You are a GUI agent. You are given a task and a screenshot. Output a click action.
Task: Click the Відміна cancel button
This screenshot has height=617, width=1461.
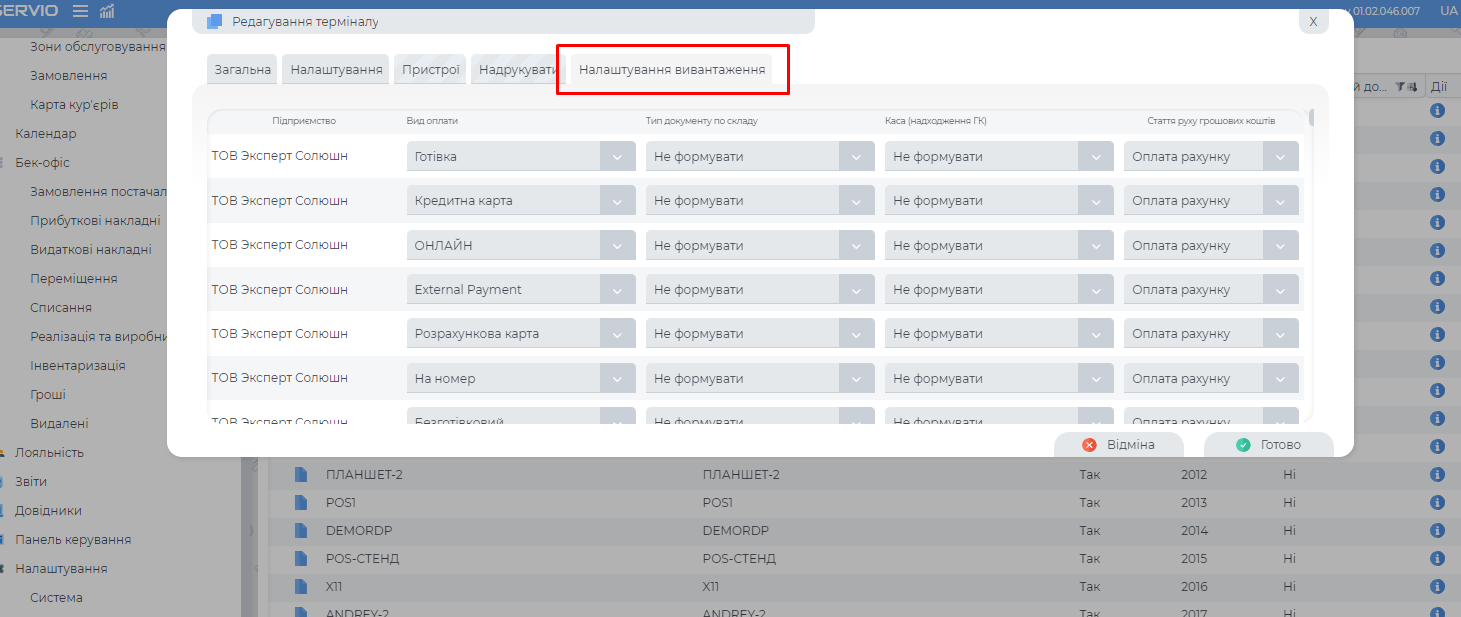pos(1119,445)
